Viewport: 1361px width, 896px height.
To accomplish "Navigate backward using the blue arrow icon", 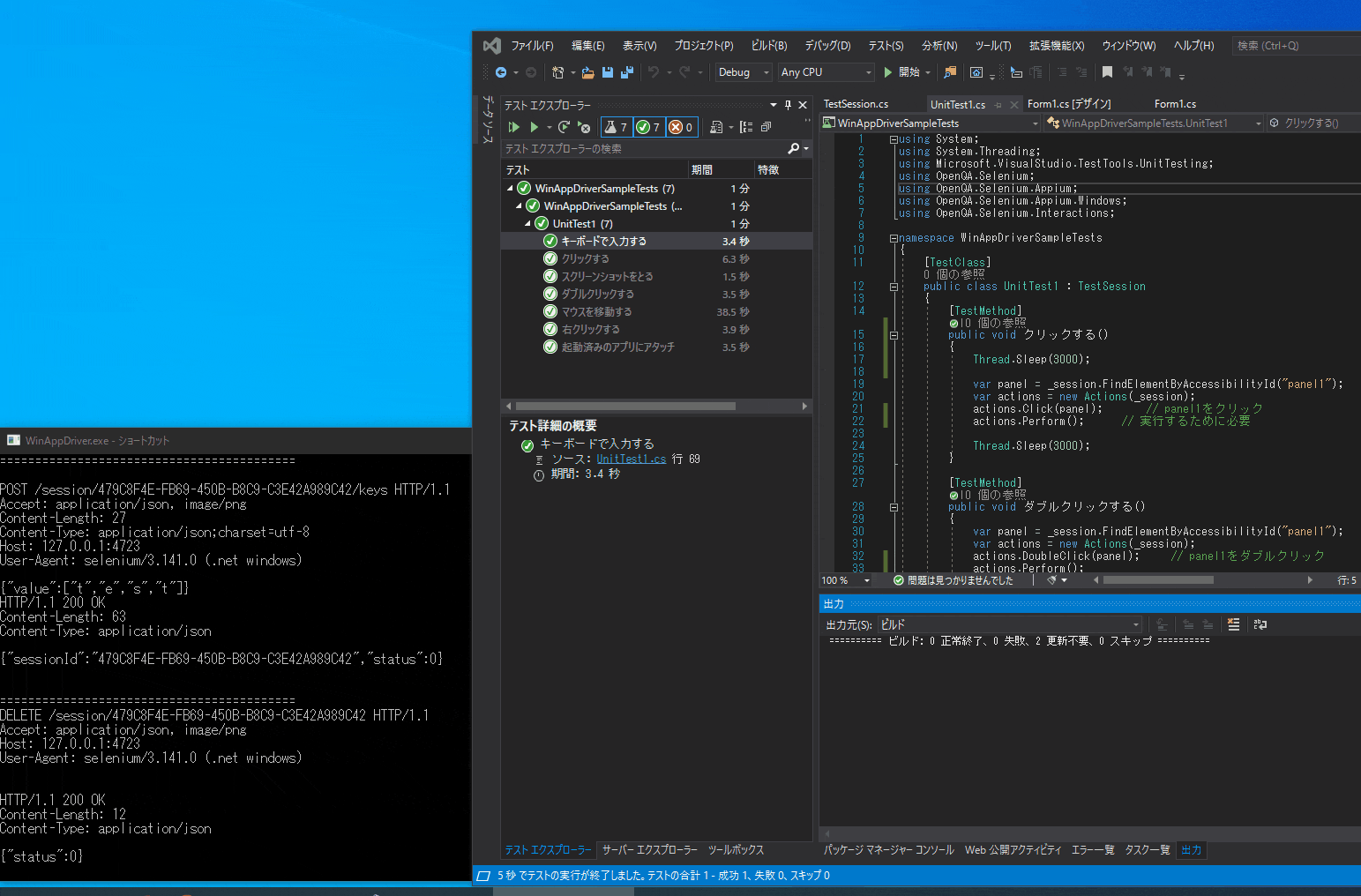I will click(501, 72).
